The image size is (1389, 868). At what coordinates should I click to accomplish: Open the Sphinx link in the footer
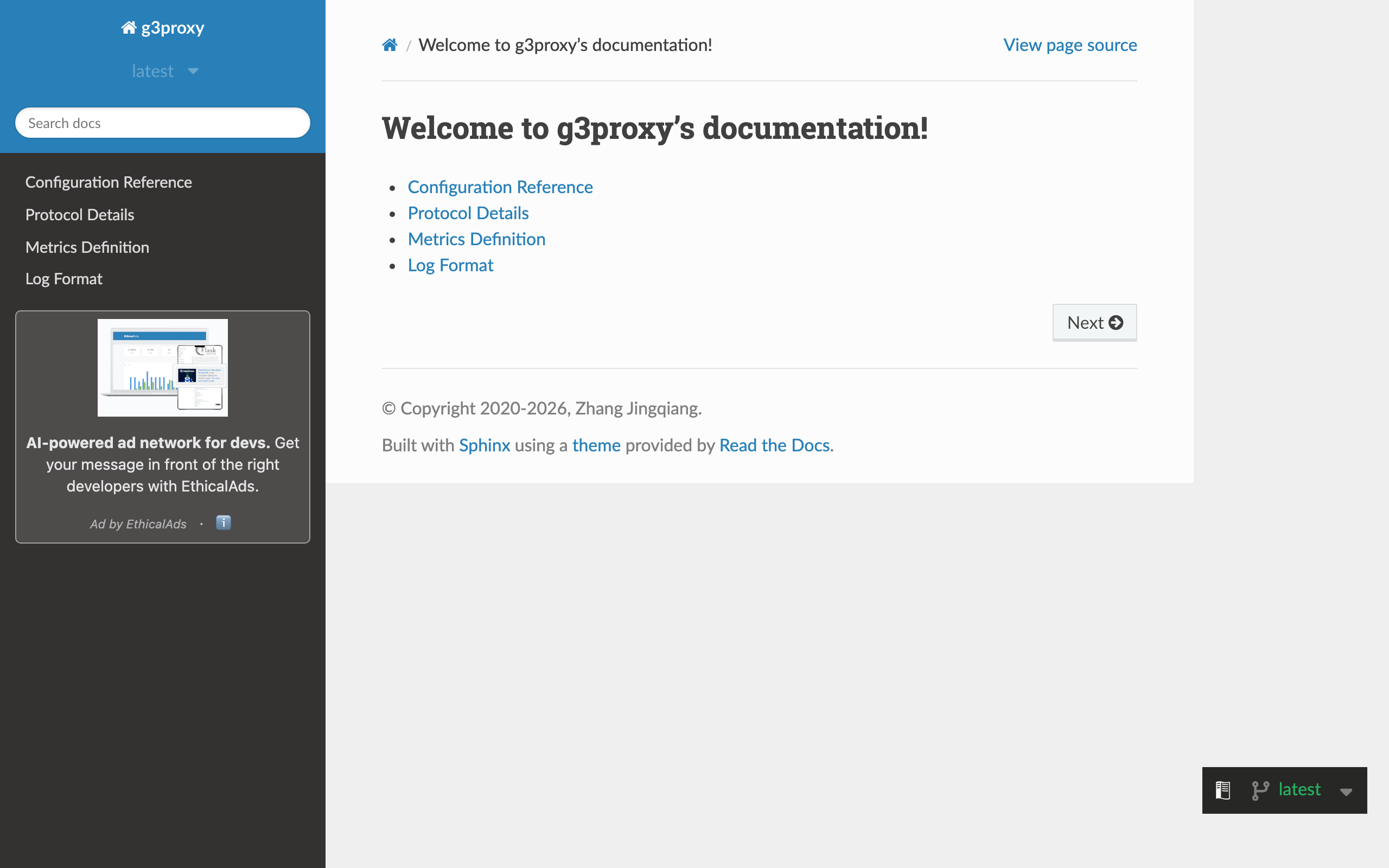point(485,445)
